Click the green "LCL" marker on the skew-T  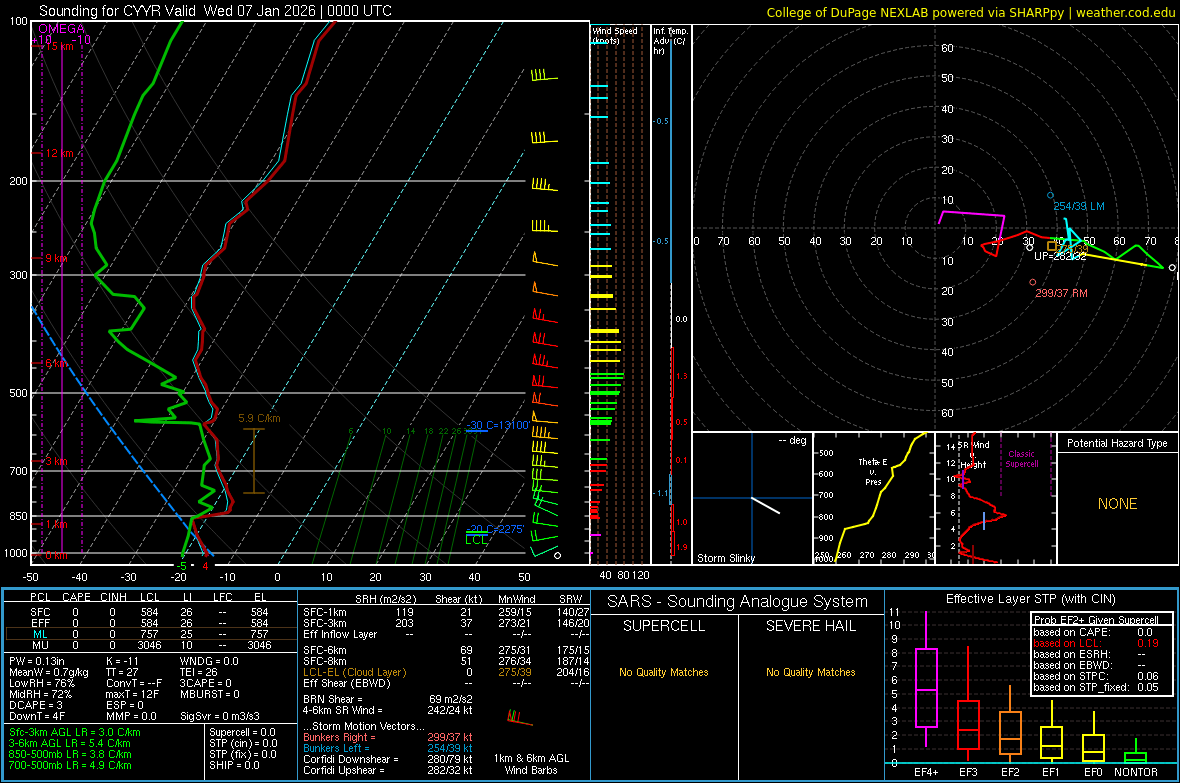pos(476,540)
